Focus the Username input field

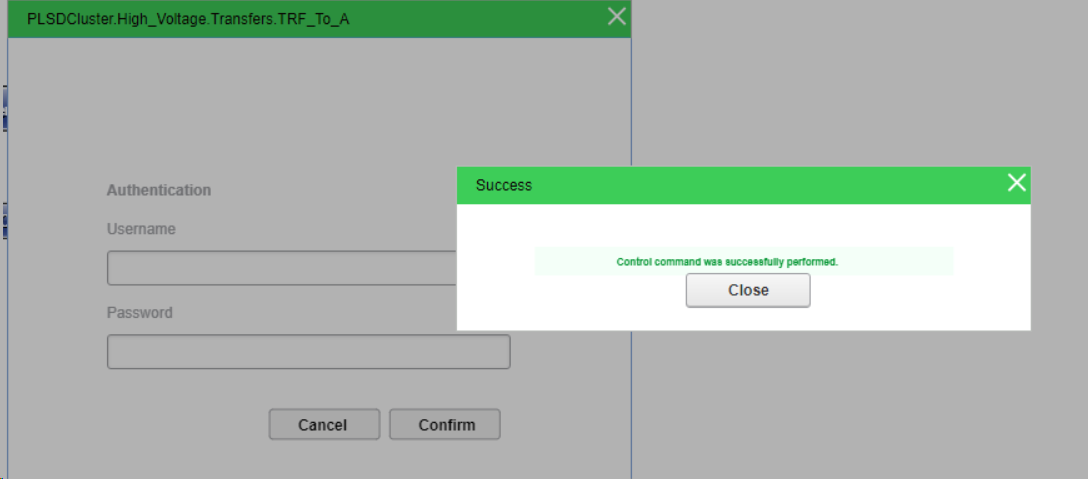click(x=282, y=268)
